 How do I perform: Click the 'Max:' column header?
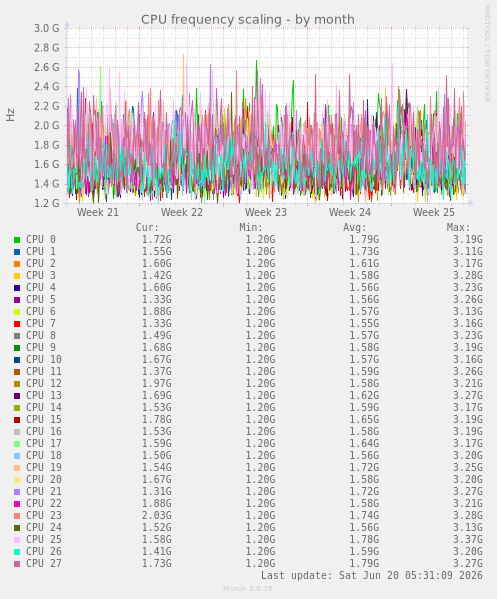click(458, 228)
